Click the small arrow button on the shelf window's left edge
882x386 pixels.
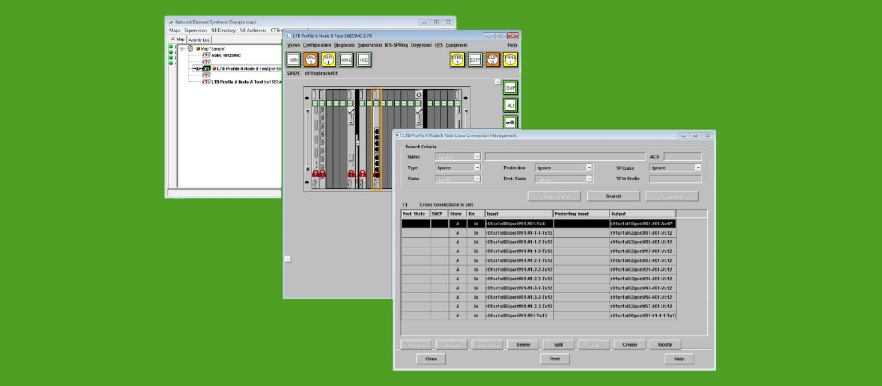click(287, 259)
